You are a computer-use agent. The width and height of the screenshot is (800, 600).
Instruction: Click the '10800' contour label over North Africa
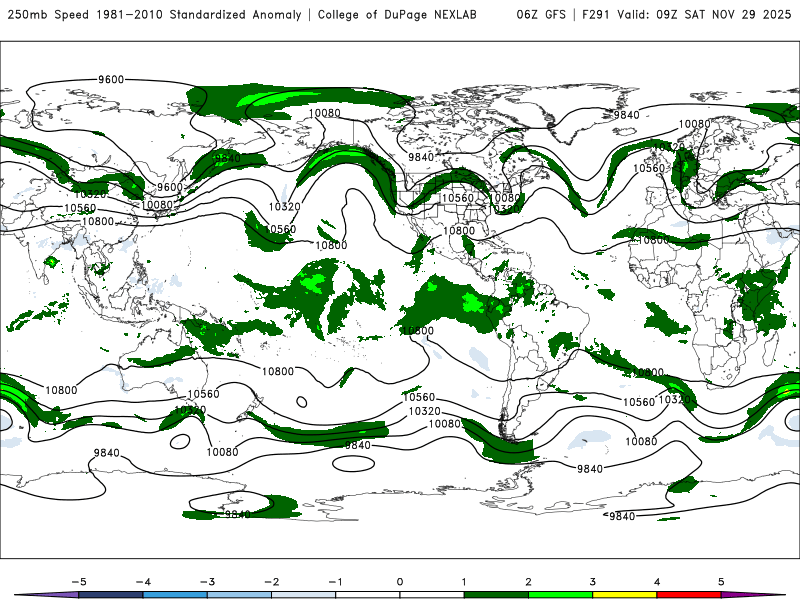pyautogui.click(x=653, y=240)
